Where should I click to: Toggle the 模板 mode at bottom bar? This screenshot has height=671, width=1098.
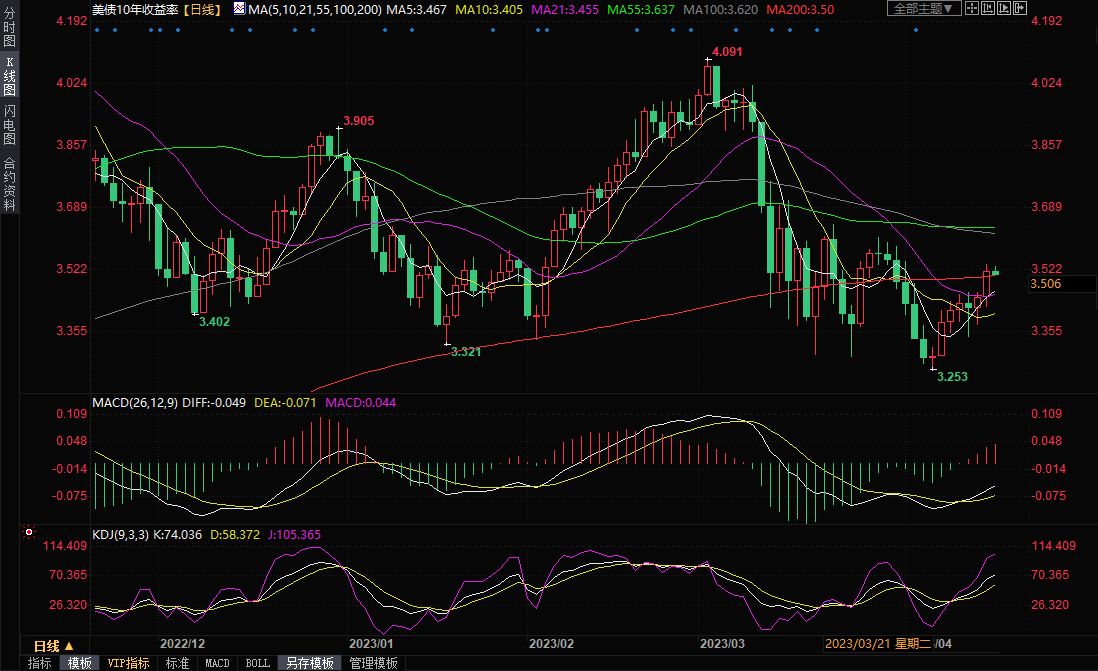[x=80, y=663]
